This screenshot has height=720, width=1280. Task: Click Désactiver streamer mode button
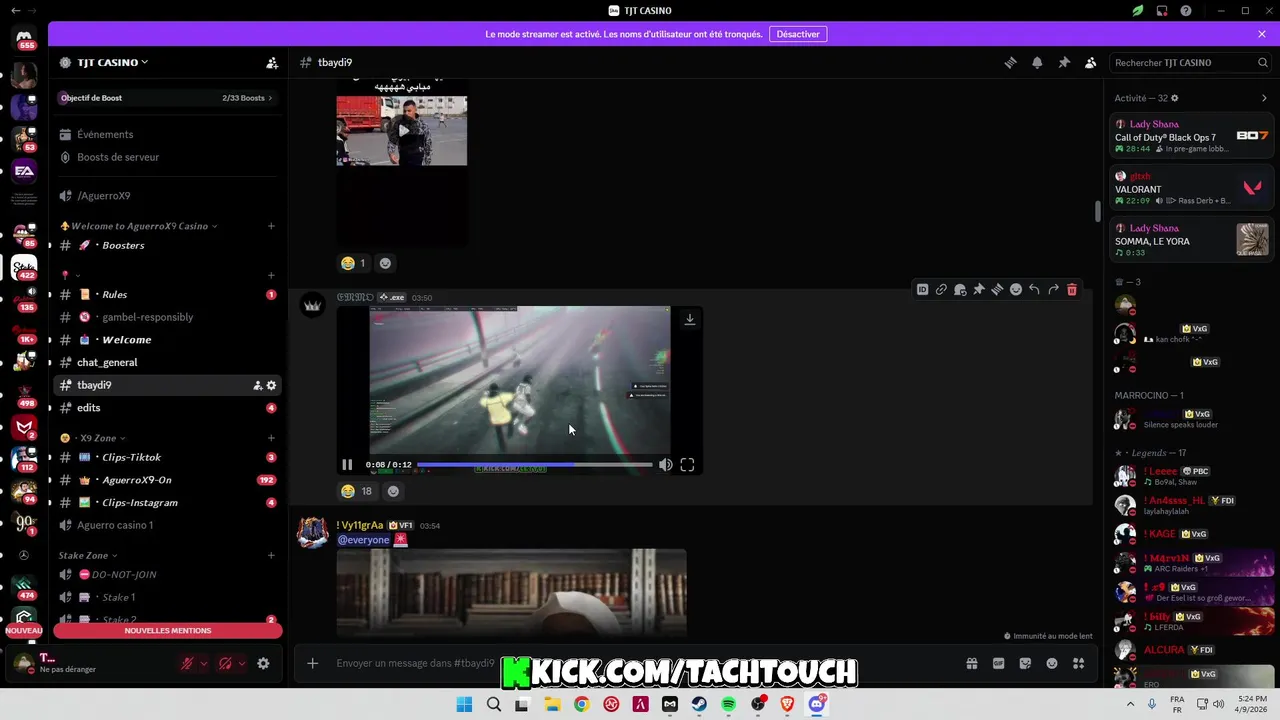point(798,34)
